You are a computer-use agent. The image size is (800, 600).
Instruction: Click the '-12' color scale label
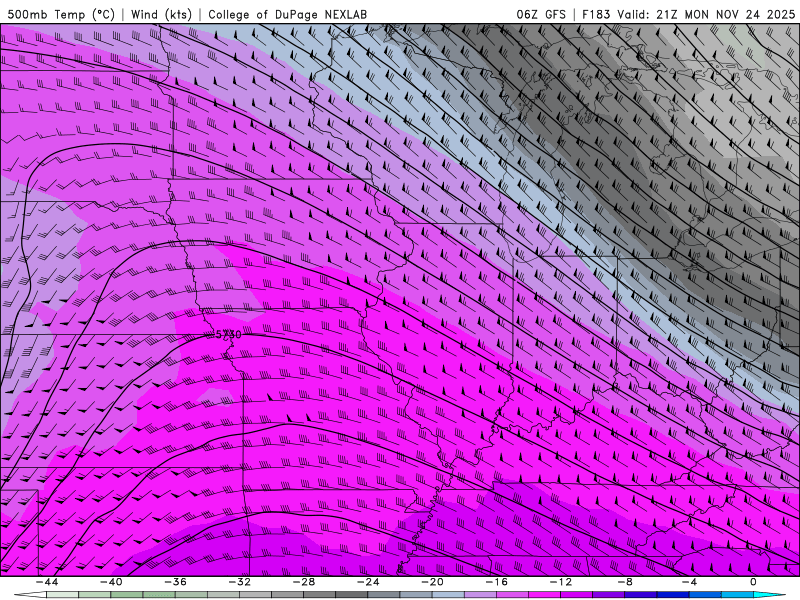point(561,582)
